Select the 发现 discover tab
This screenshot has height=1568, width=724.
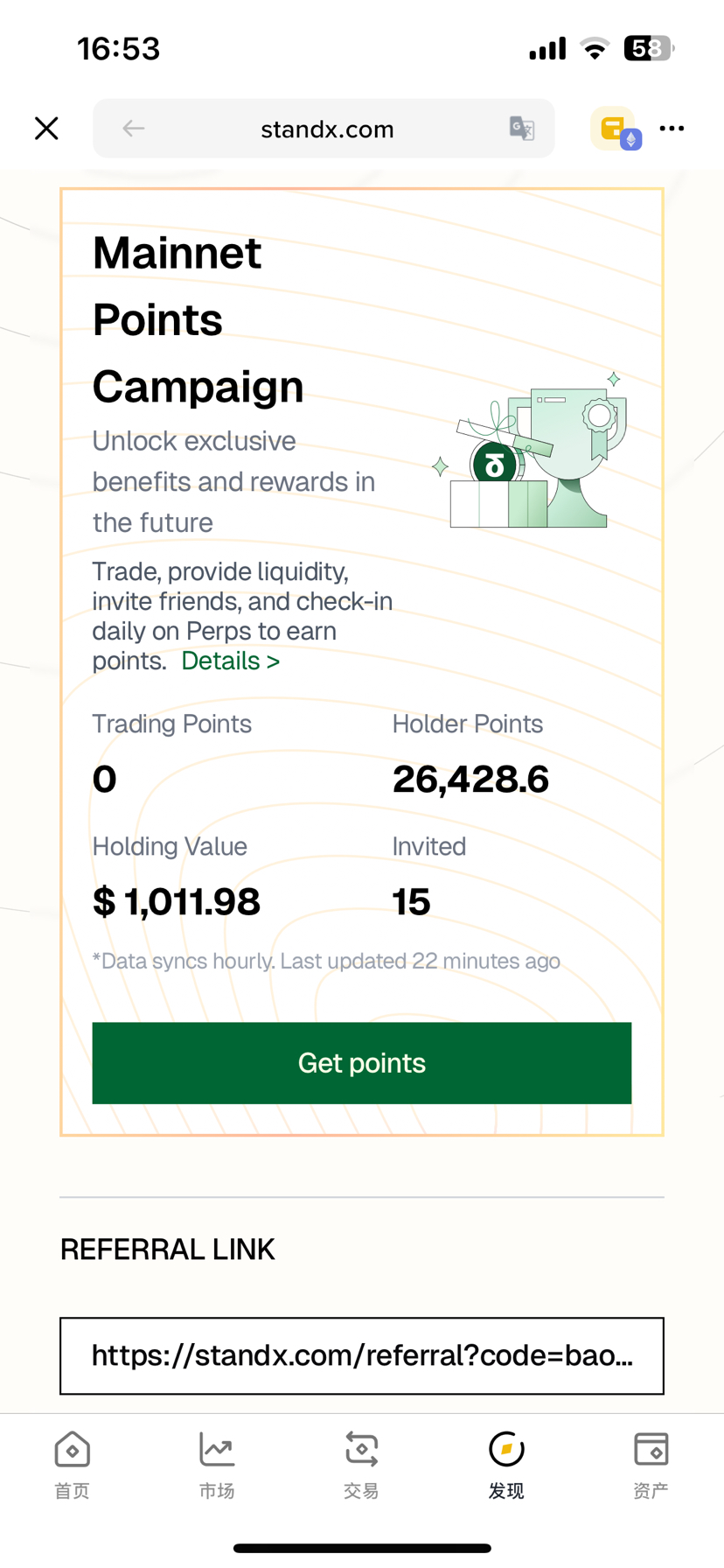pos(506,1465)
